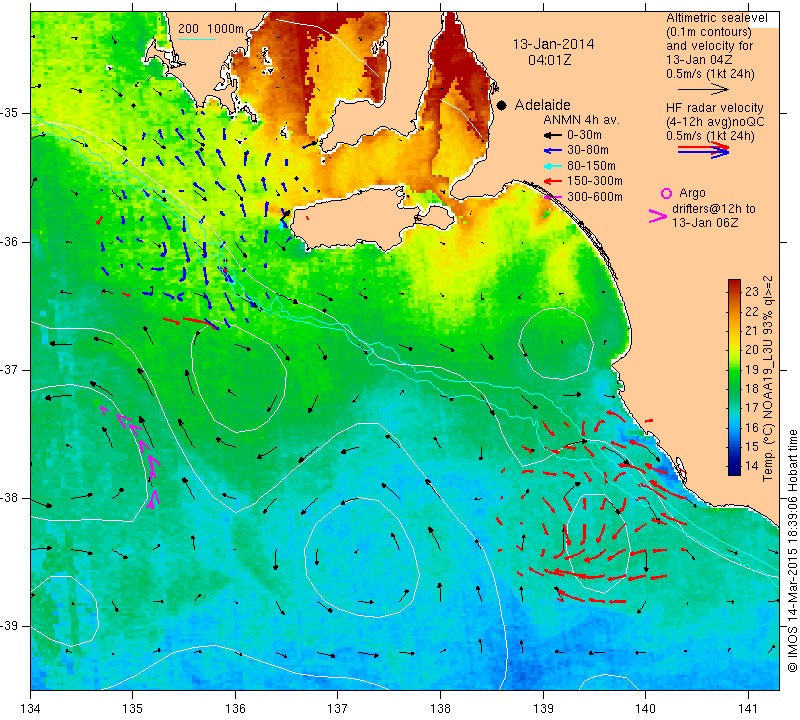
Task: Click the 19 value on temperature scale
Action: pos(752,369)
